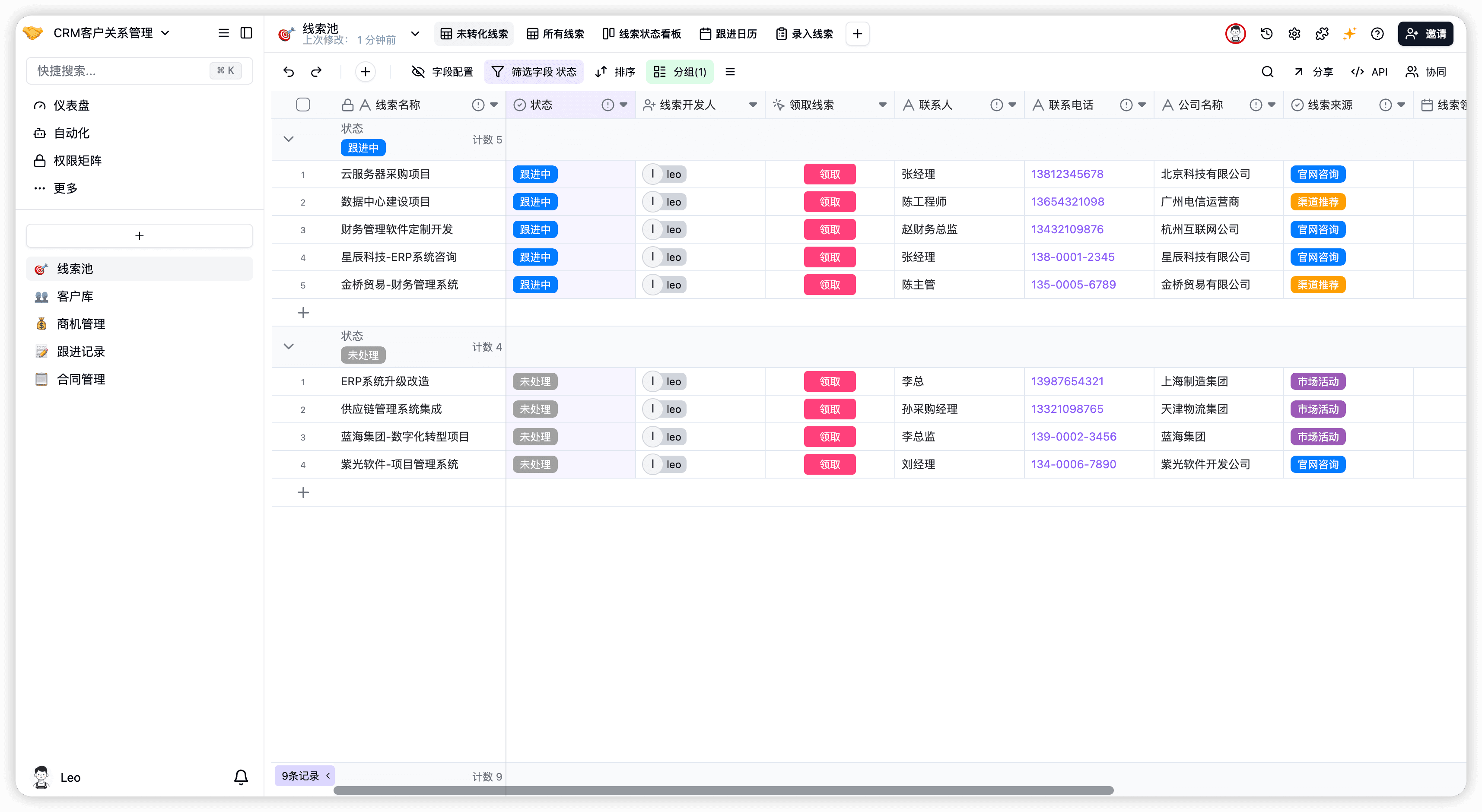Open the puzzle-piece extensions icon
This screenshot has width=1482, height=812.
[1322, 34]
